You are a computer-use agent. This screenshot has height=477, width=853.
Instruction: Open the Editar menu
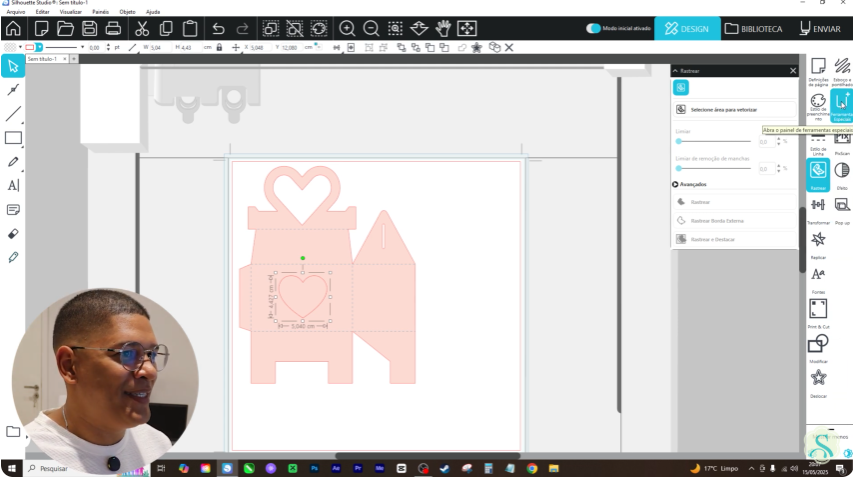coord(42,11)
